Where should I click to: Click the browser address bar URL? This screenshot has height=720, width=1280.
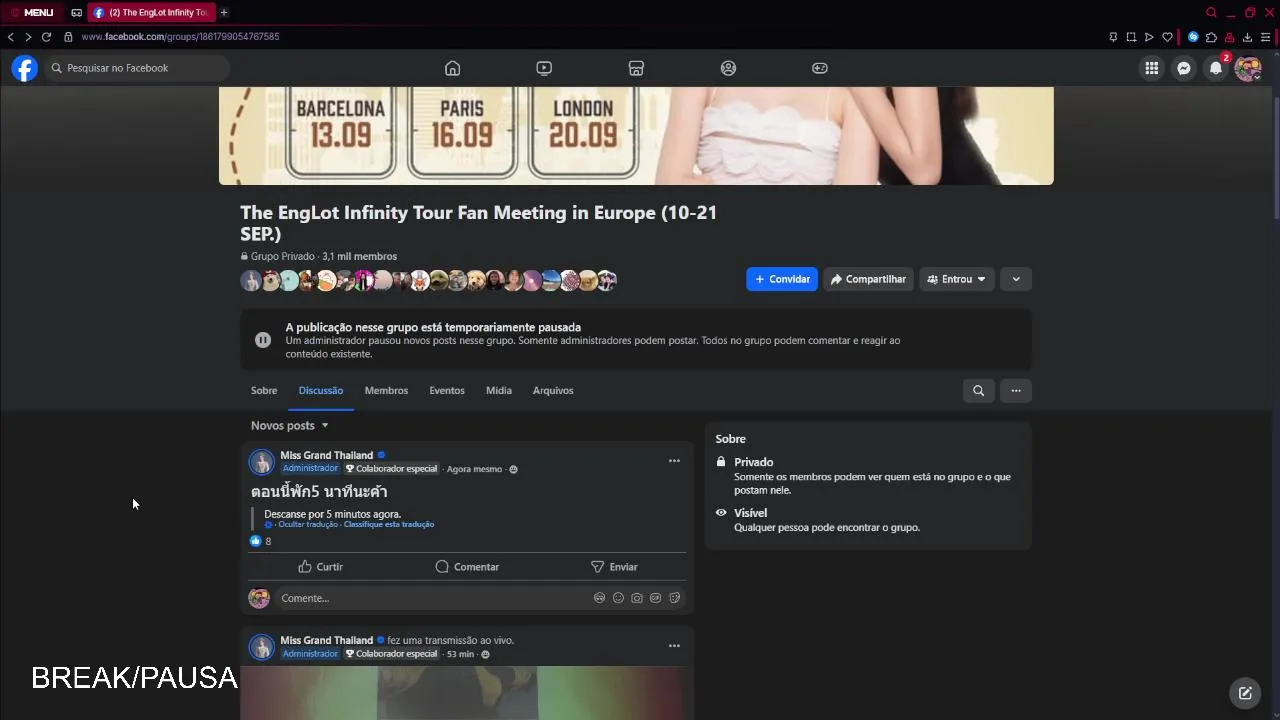click(180, 37)
